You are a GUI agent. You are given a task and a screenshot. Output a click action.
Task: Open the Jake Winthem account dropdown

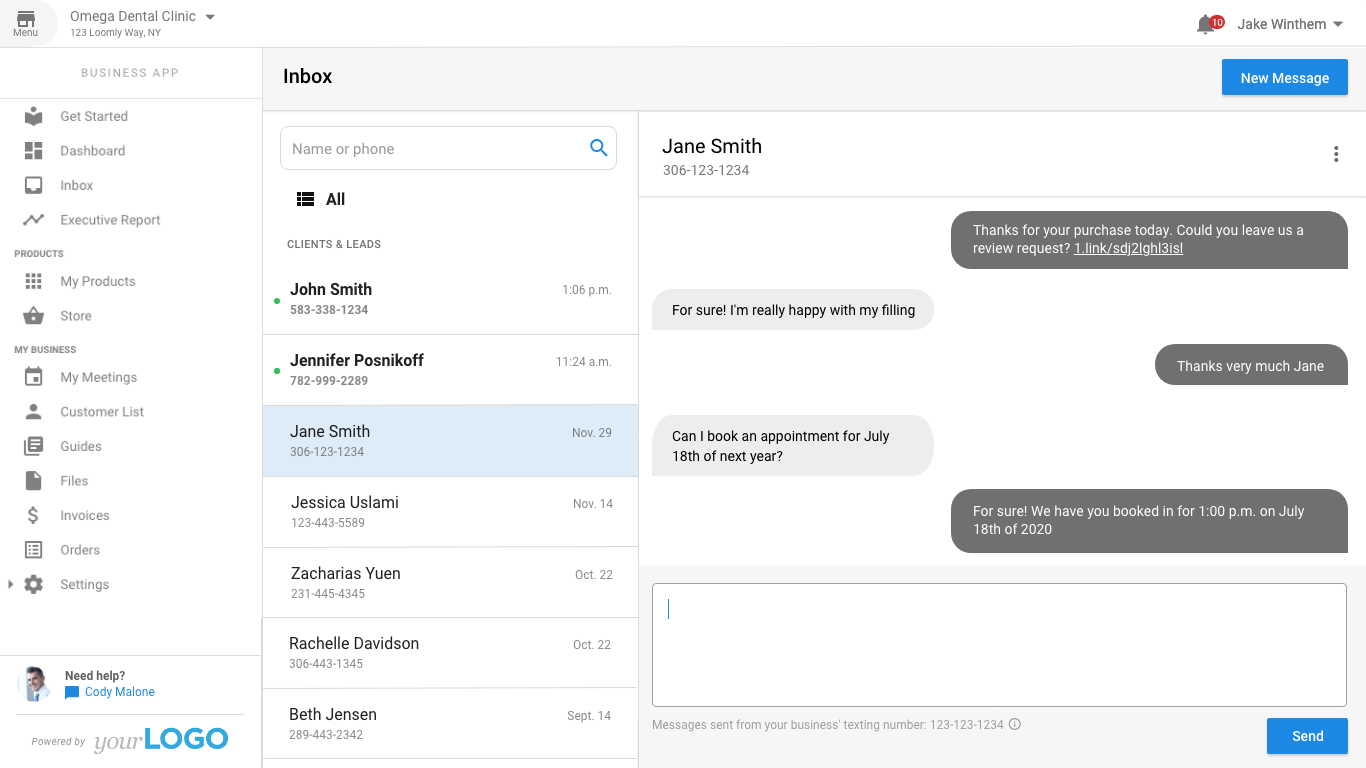(1289, 23)
